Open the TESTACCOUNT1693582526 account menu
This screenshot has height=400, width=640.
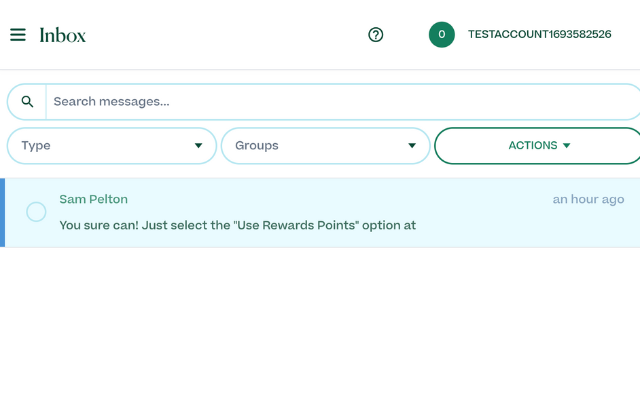pos(539,35)
